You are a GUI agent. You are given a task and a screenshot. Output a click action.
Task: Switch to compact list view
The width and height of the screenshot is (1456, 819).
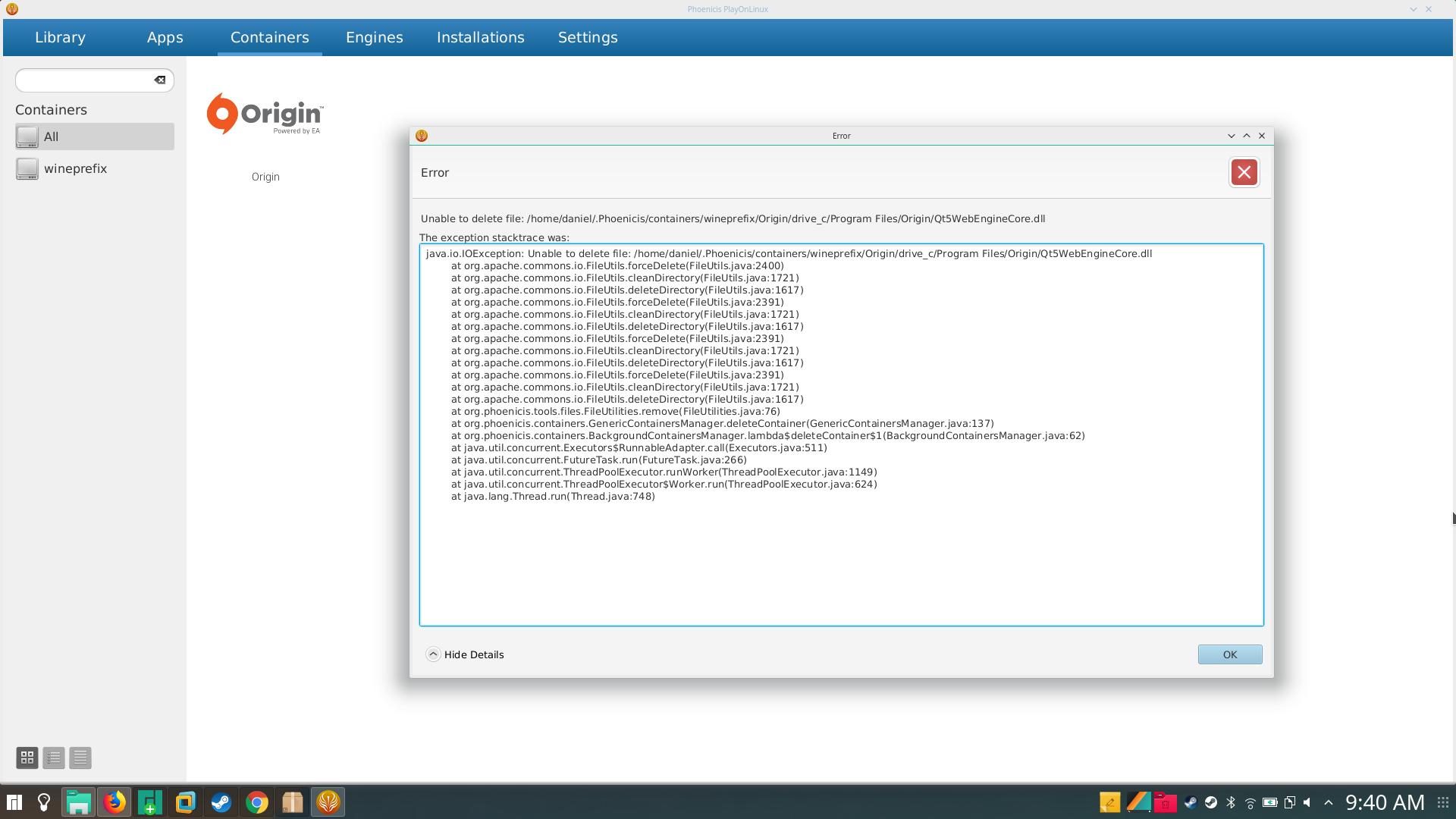point(54,758)
